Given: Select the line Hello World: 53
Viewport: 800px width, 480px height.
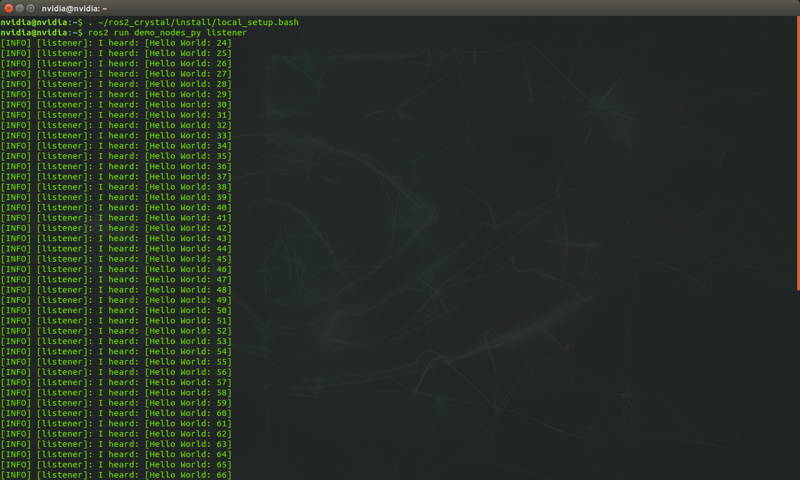Looking at the screenshot, I should point(116,341).
